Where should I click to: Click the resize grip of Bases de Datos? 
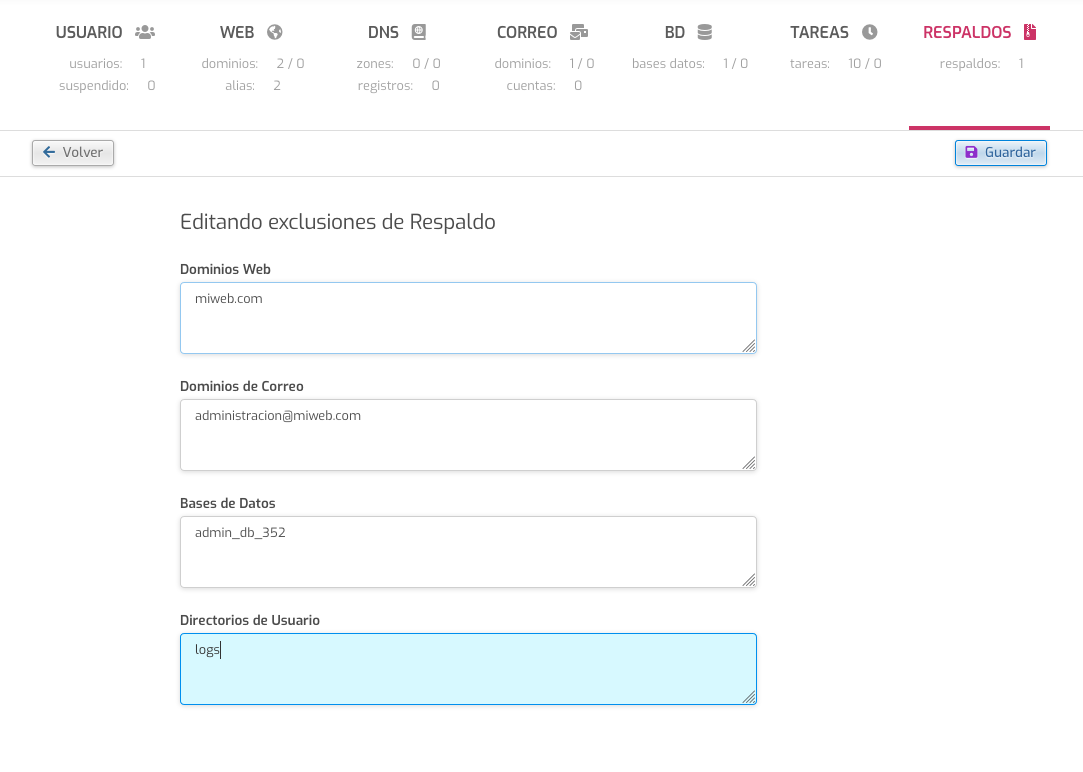[x=749, y=580]
